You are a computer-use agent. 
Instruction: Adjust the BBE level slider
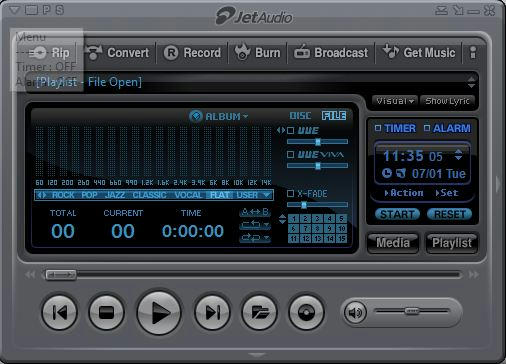point(317,142)
